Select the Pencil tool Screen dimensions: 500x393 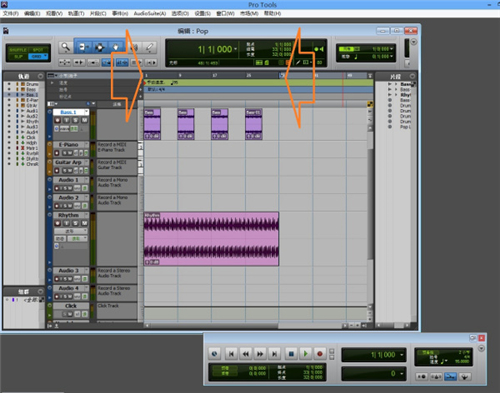click(x=150, y=47)
